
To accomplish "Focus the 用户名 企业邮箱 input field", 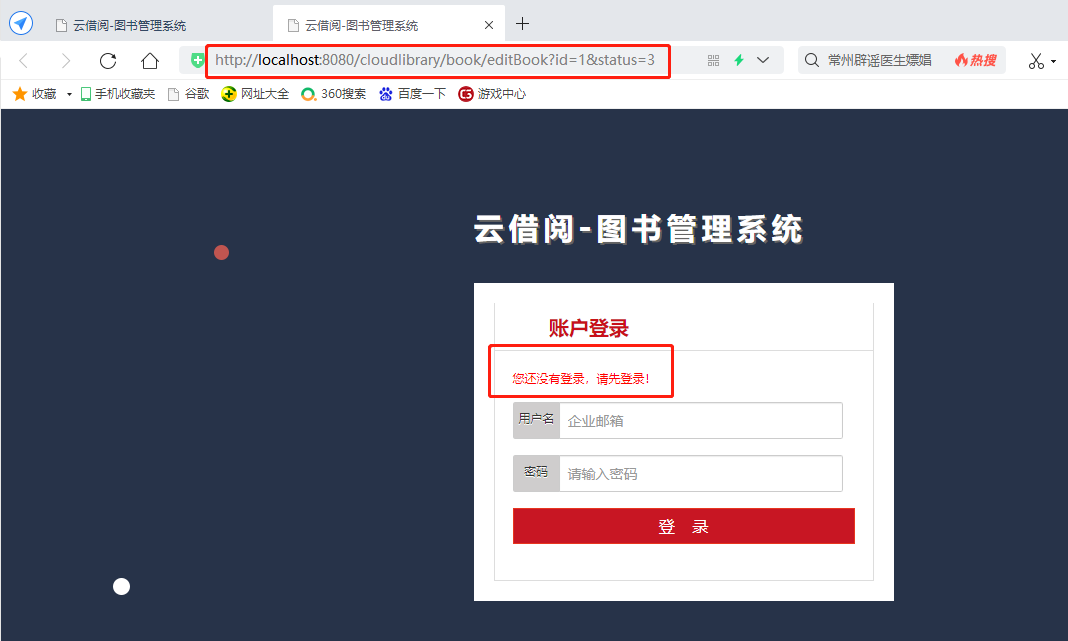I will tap(701, 421).
